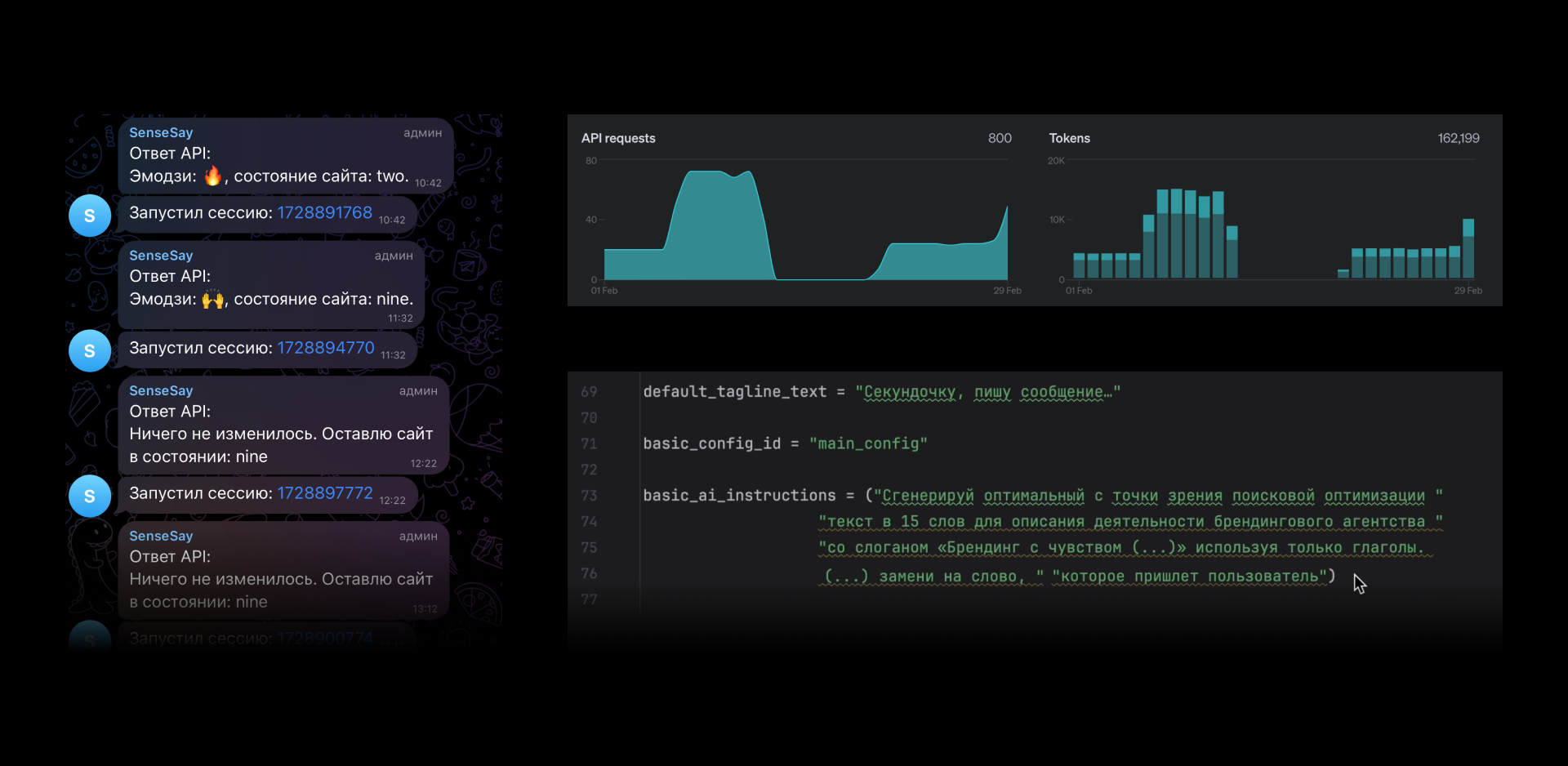1568x766 pixels.
Task: Click the code string starting "Сгенерируй оптимальный"
Action: 1159,496
